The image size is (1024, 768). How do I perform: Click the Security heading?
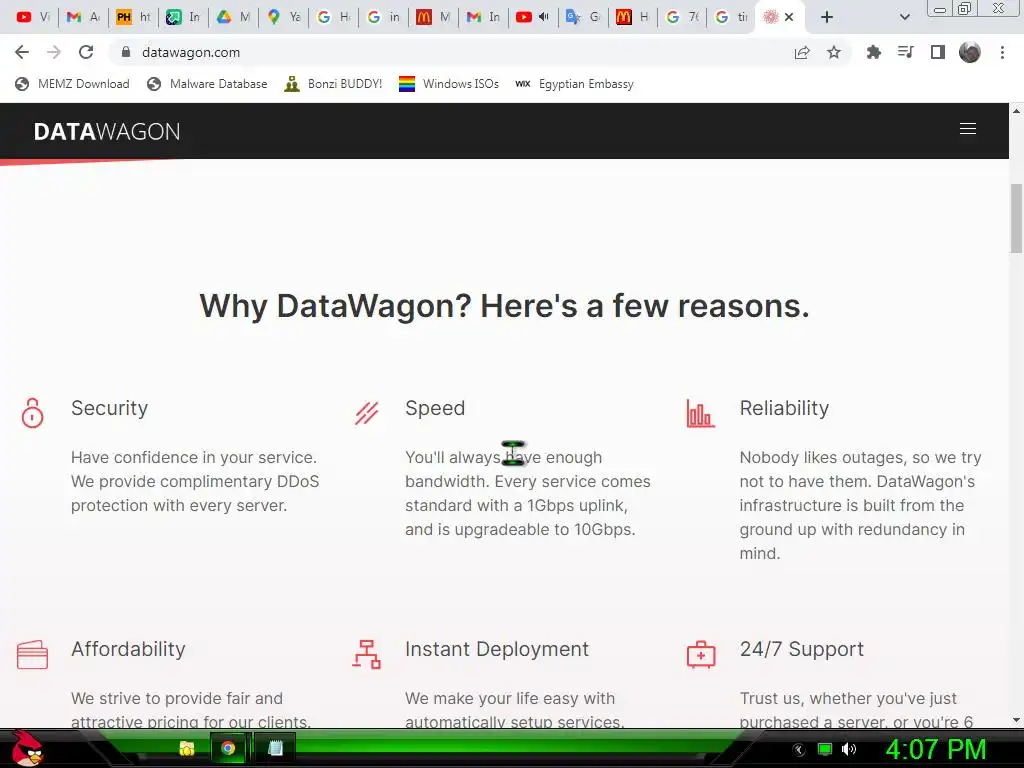pyautogui.click(x=110, y=408)
